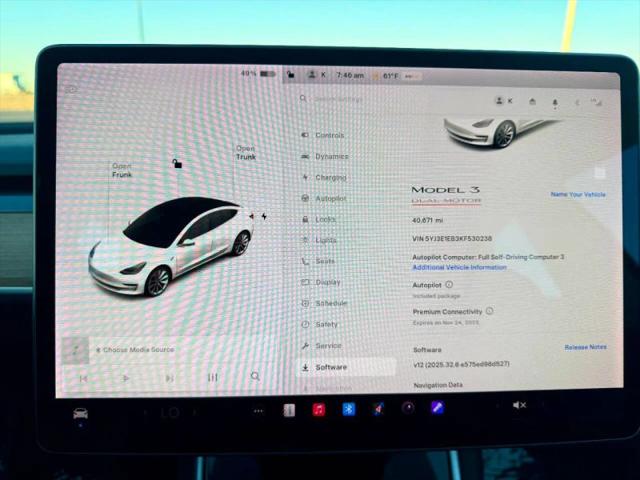Image resolution: width=640 pixels, height=480 pixels.
Task: Tap the media album art thumbnail
Action: (75, 351)
